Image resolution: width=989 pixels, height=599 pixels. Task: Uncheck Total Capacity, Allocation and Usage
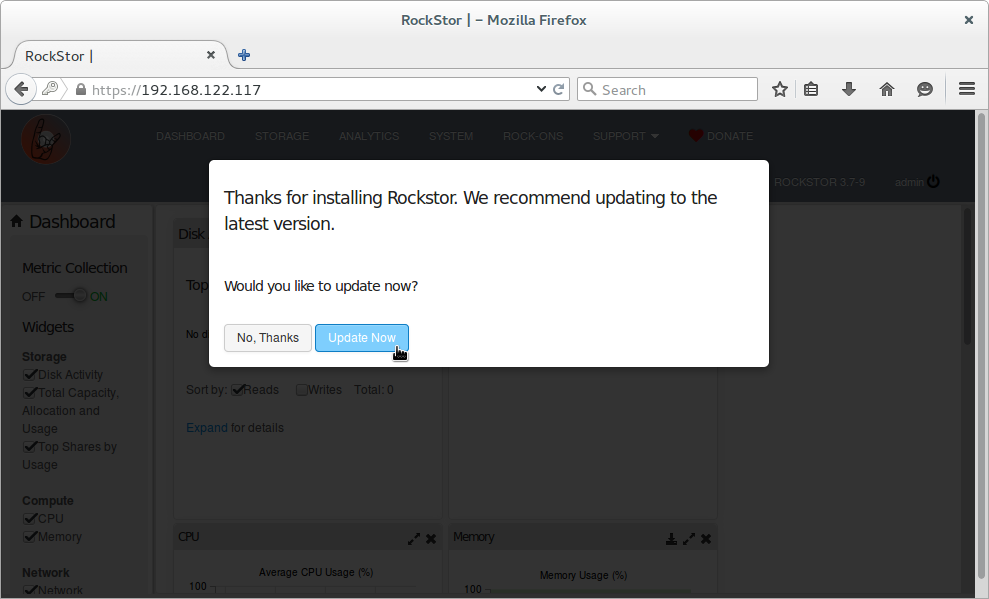pyautogui.click(x=30, y=393)
